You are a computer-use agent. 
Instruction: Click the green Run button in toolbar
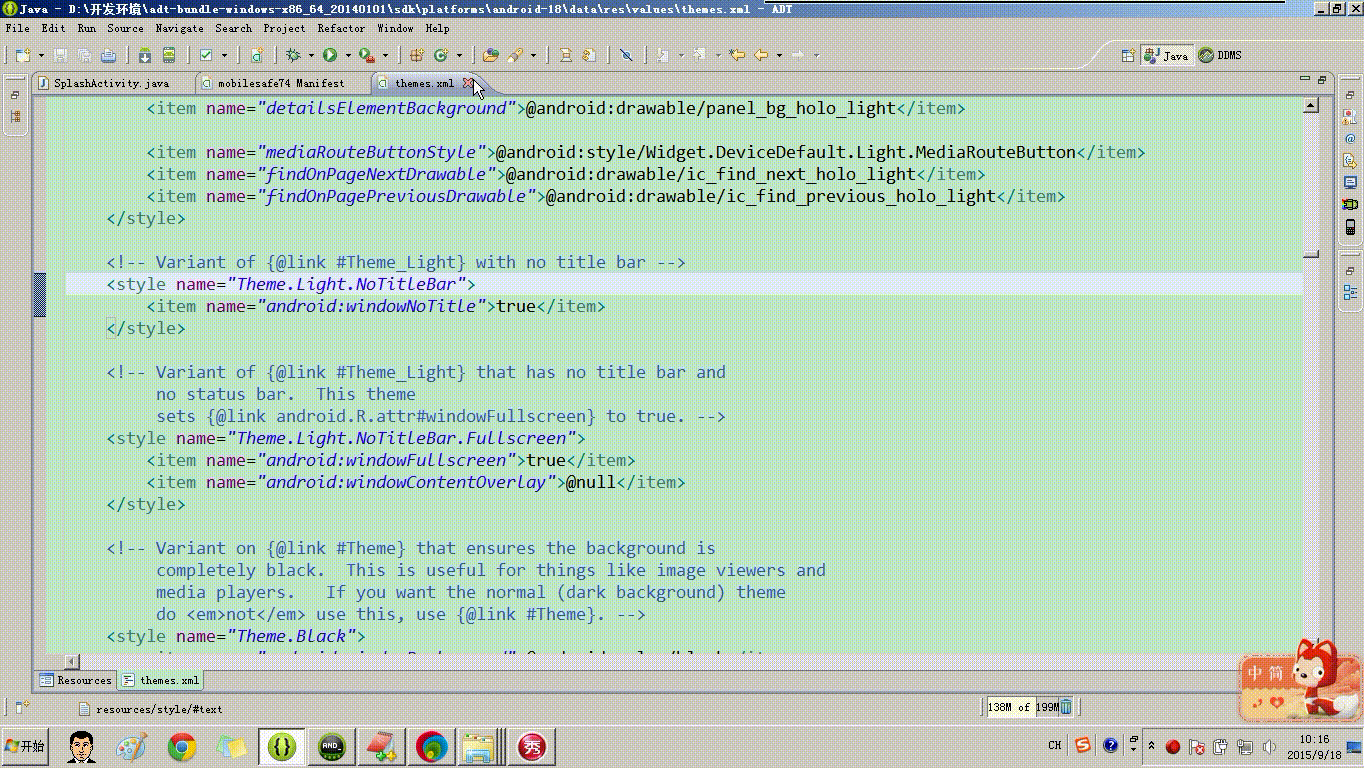coord(329,55)
